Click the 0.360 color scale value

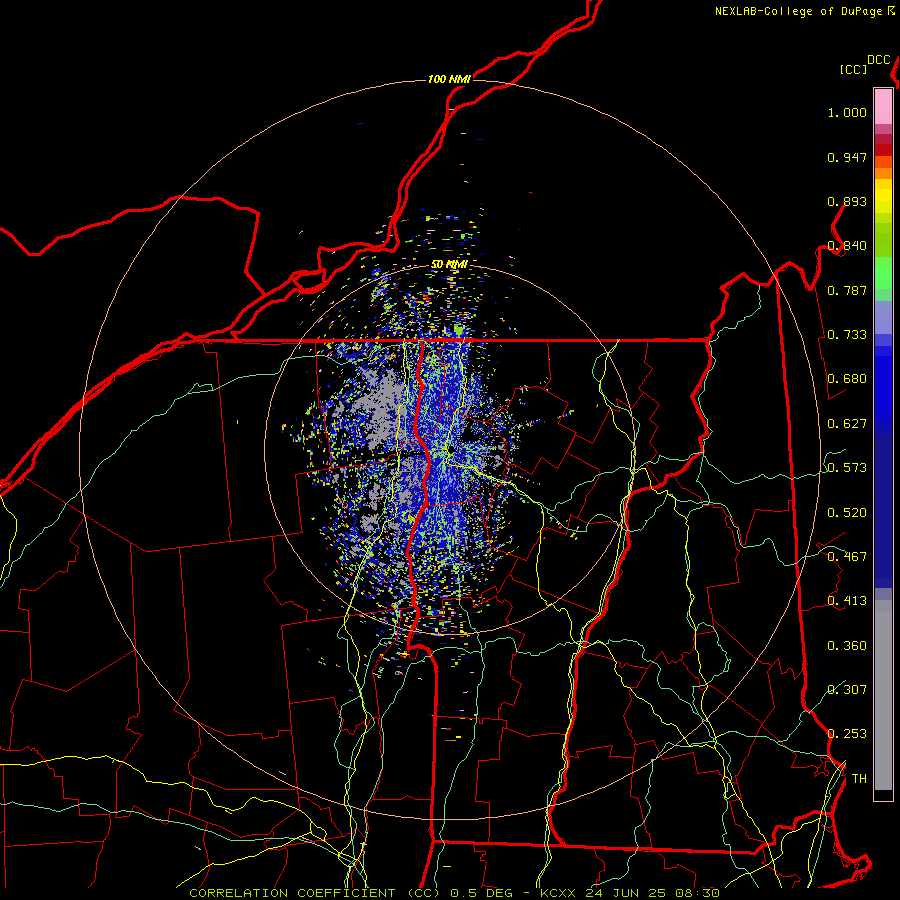point(847,646)
